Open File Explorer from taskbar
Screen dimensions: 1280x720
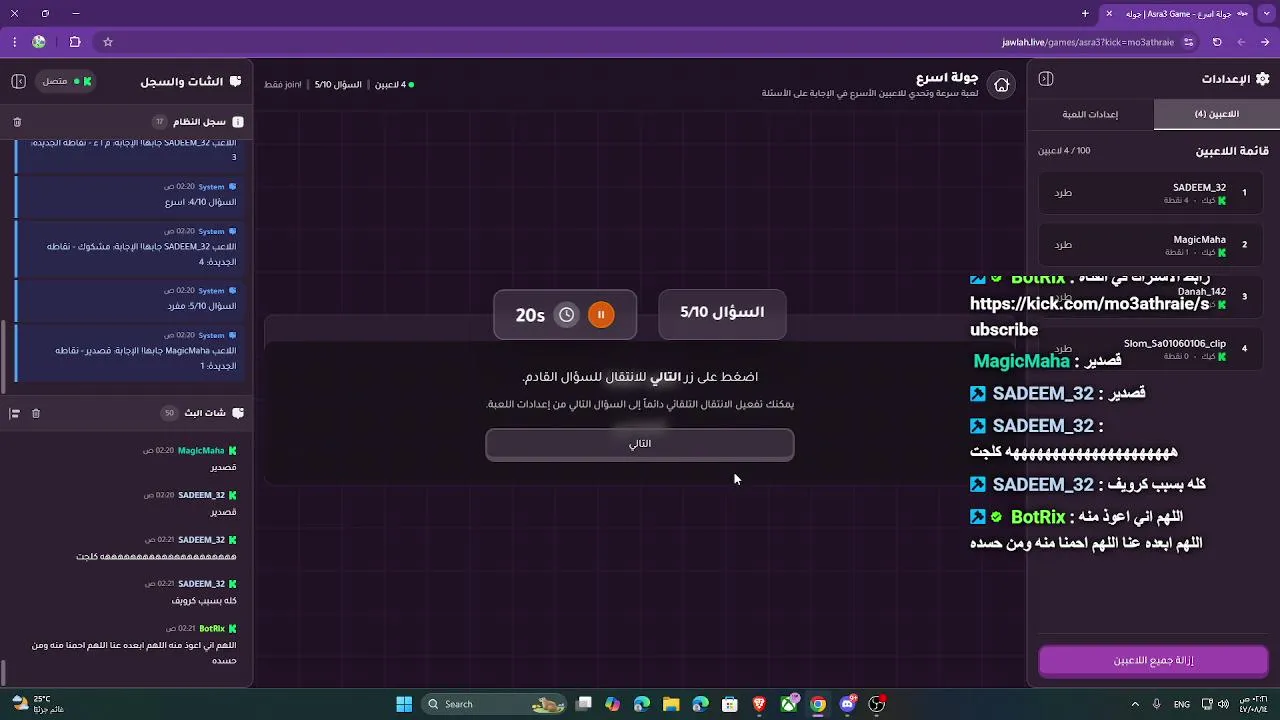(x=671, y=704)
